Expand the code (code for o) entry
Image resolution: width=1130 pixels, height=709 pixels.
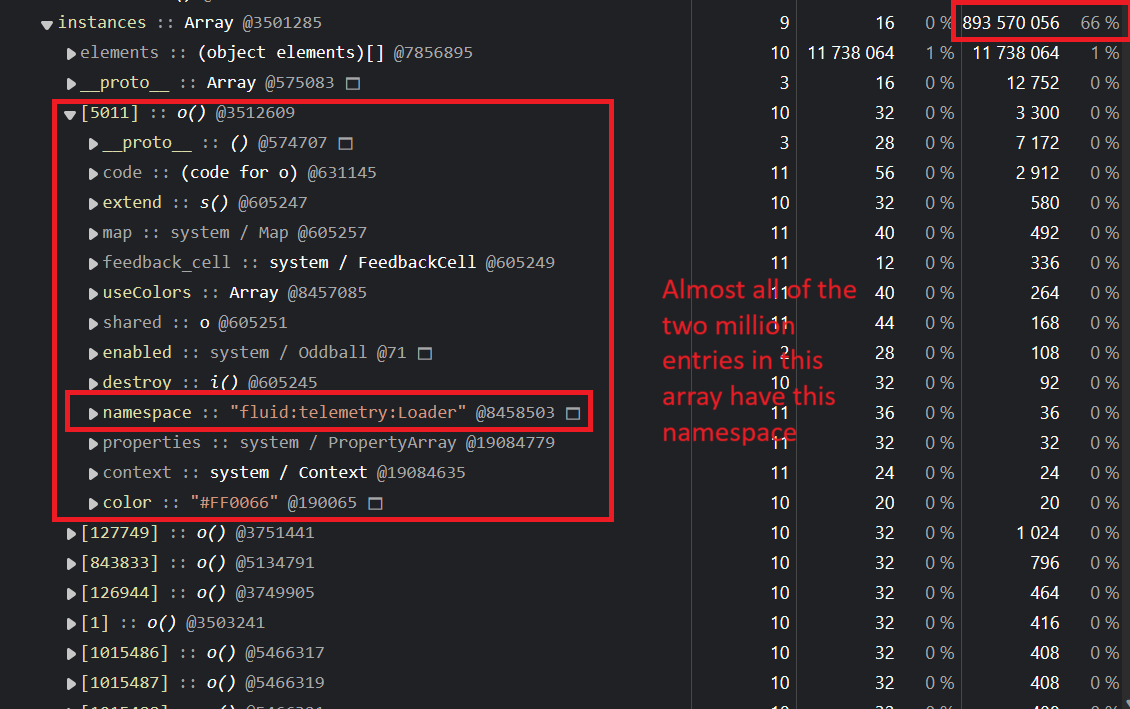click(92, 172)
